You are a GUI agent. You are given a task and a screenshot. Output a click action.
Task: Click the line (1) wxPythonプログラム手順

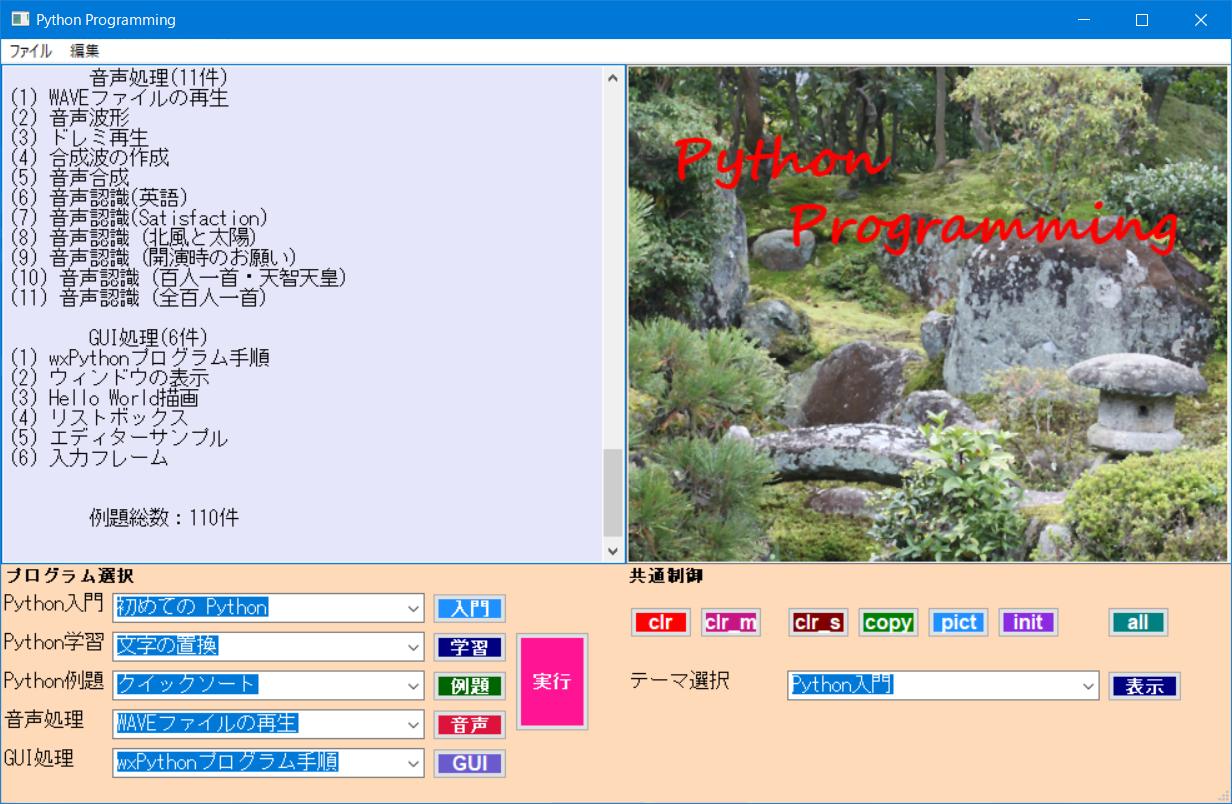point(140,358)
